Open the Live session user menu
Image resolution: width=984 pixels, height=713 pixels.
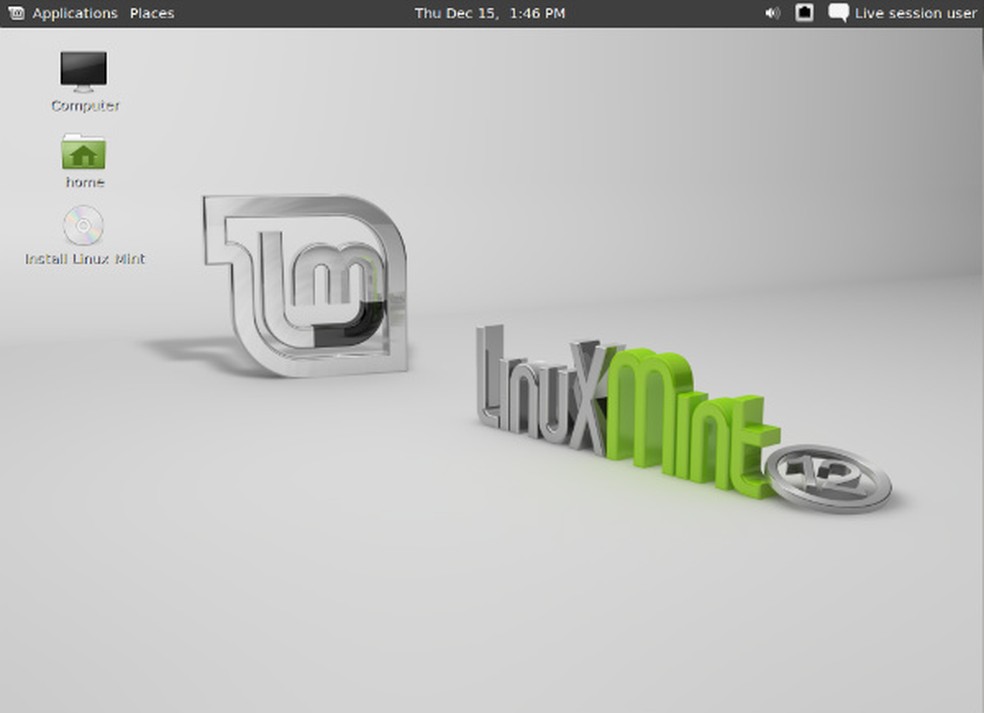click(x=915, y=13)
